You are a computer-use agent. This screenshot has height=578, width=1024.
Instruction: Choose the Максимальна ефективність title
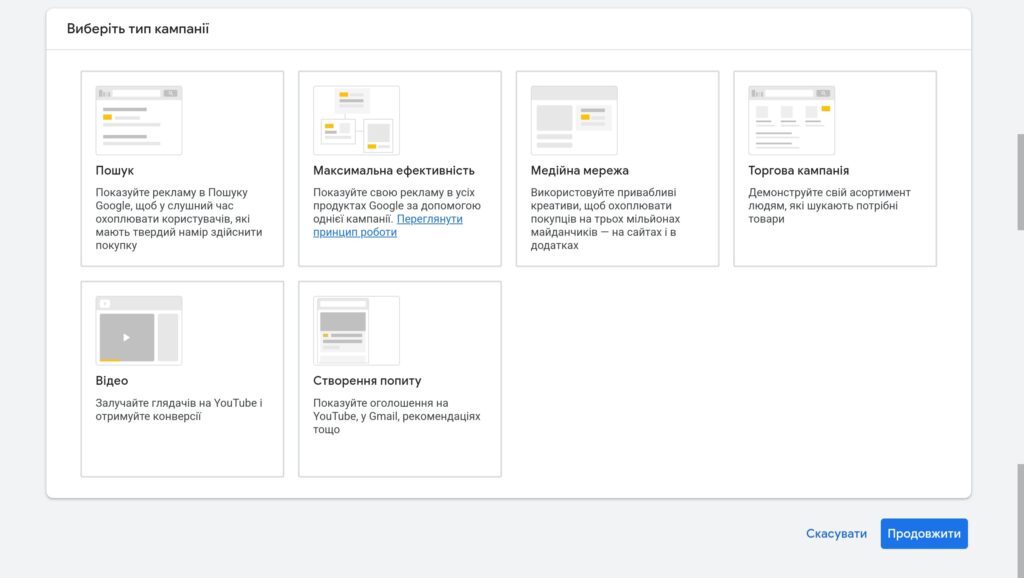pyautogui.click(x=393, y=171)
